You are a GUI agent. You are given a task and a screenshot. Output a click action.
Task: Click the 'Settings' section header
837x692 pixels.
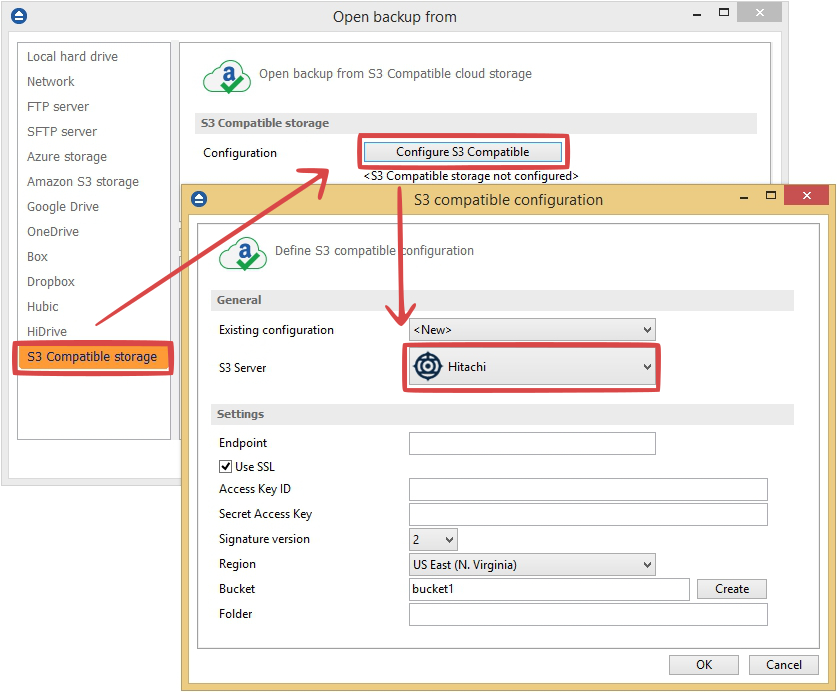[x=240, y=414]
